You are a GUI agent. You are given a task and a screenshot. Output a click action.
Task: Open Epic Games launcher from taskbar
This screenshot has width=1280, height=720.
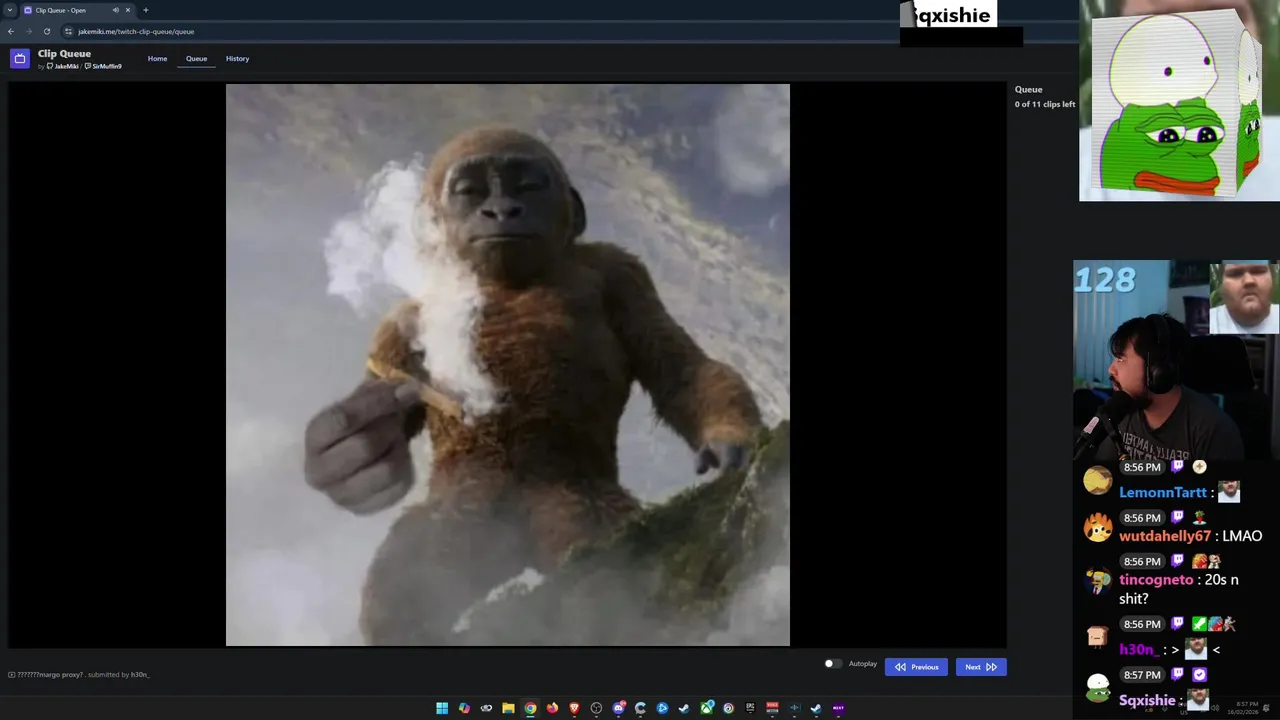click(x=750, y=708)
